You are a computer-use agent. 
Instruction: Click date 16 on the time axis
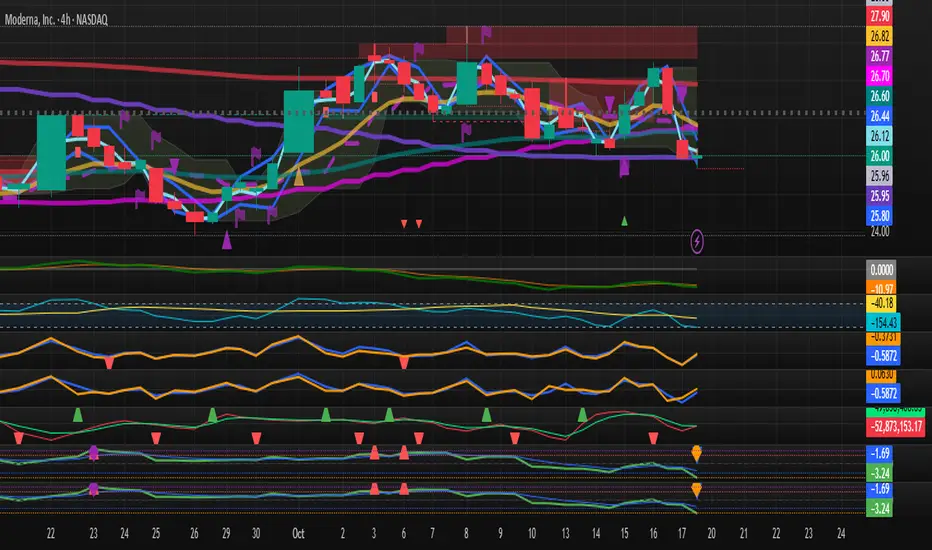(x=653, y=533)
